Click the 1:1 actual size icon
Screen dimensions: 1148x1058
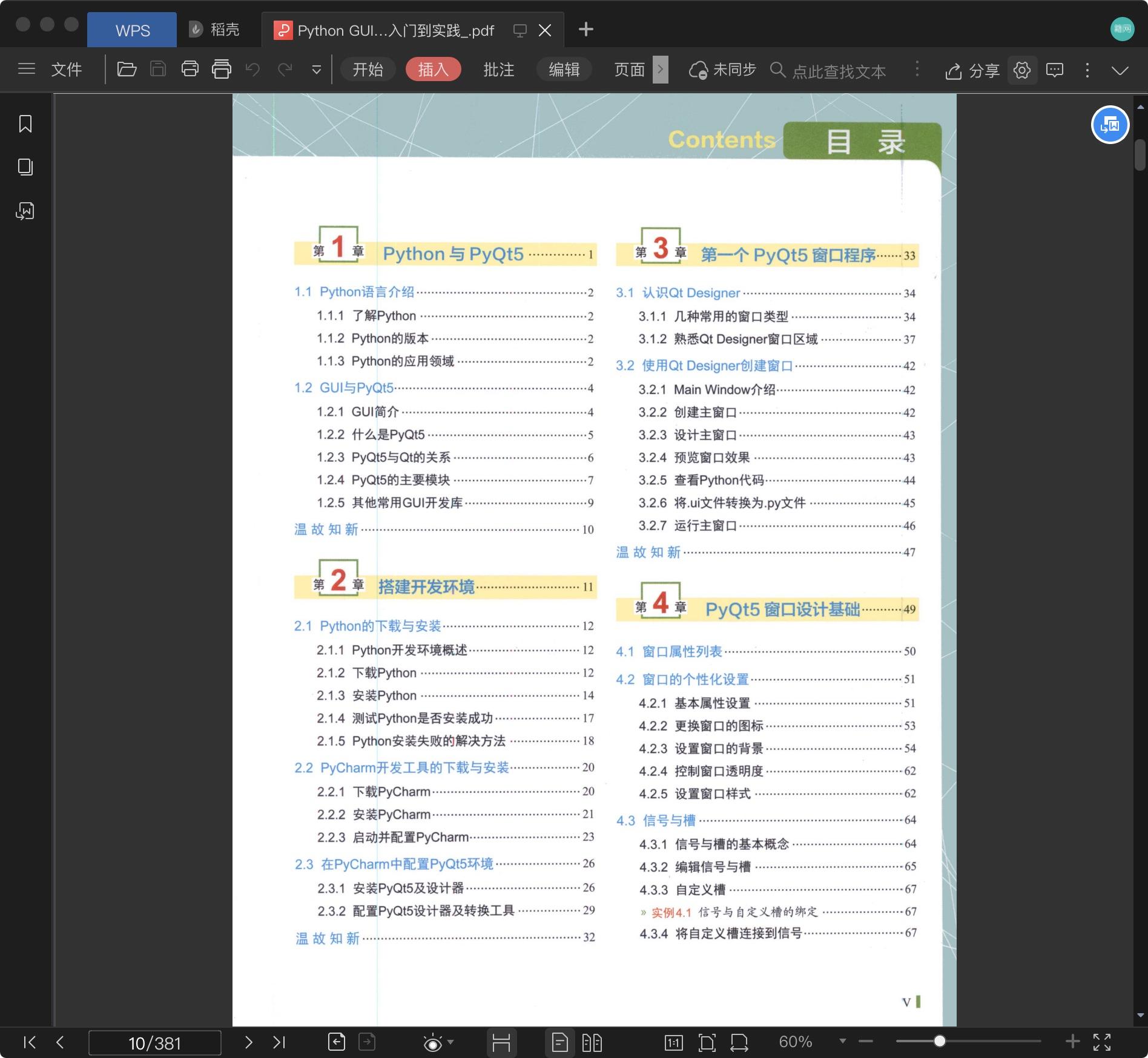point(673,1042)
